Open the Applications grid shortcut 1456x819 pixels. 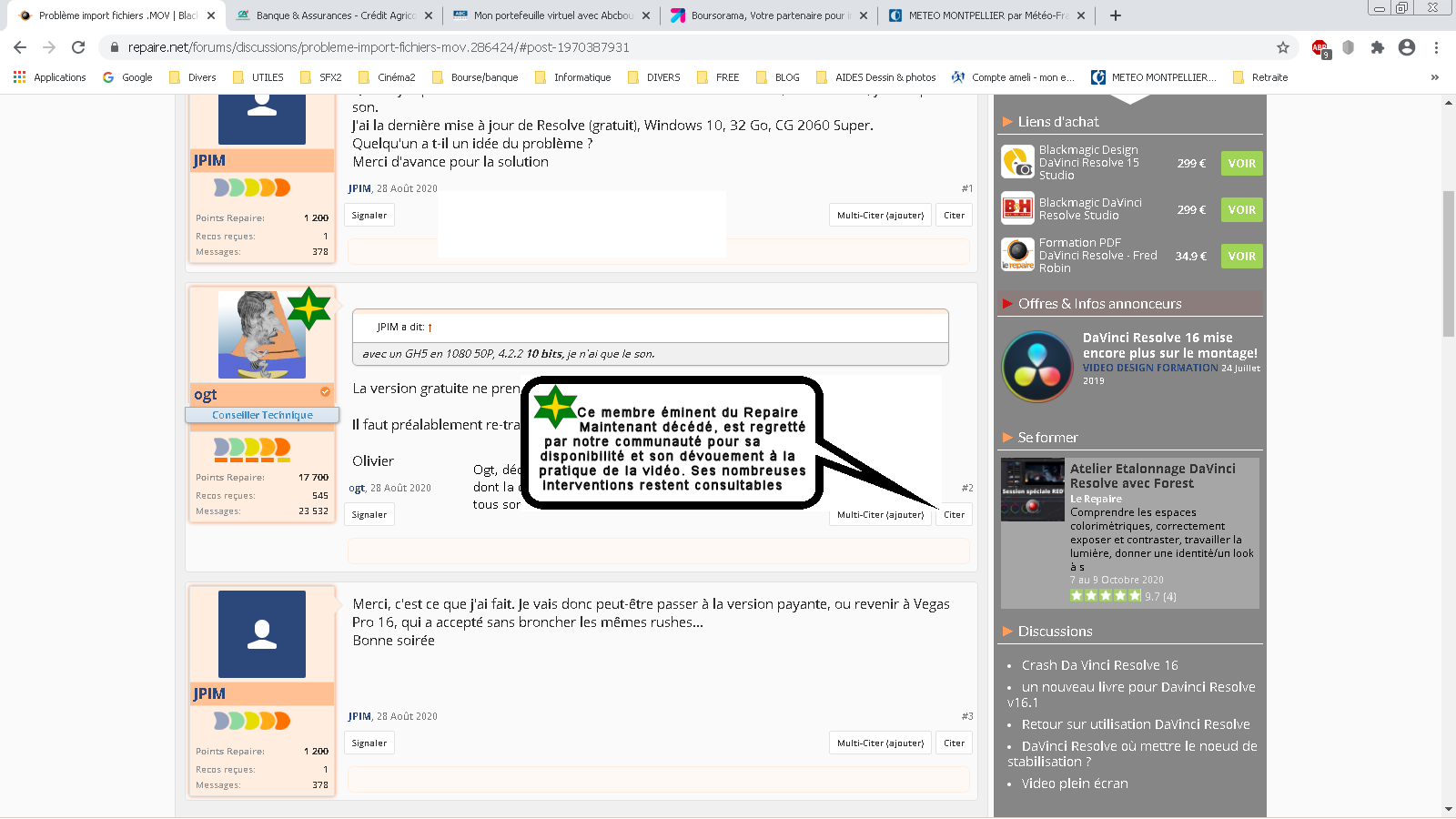click(50, 77)
